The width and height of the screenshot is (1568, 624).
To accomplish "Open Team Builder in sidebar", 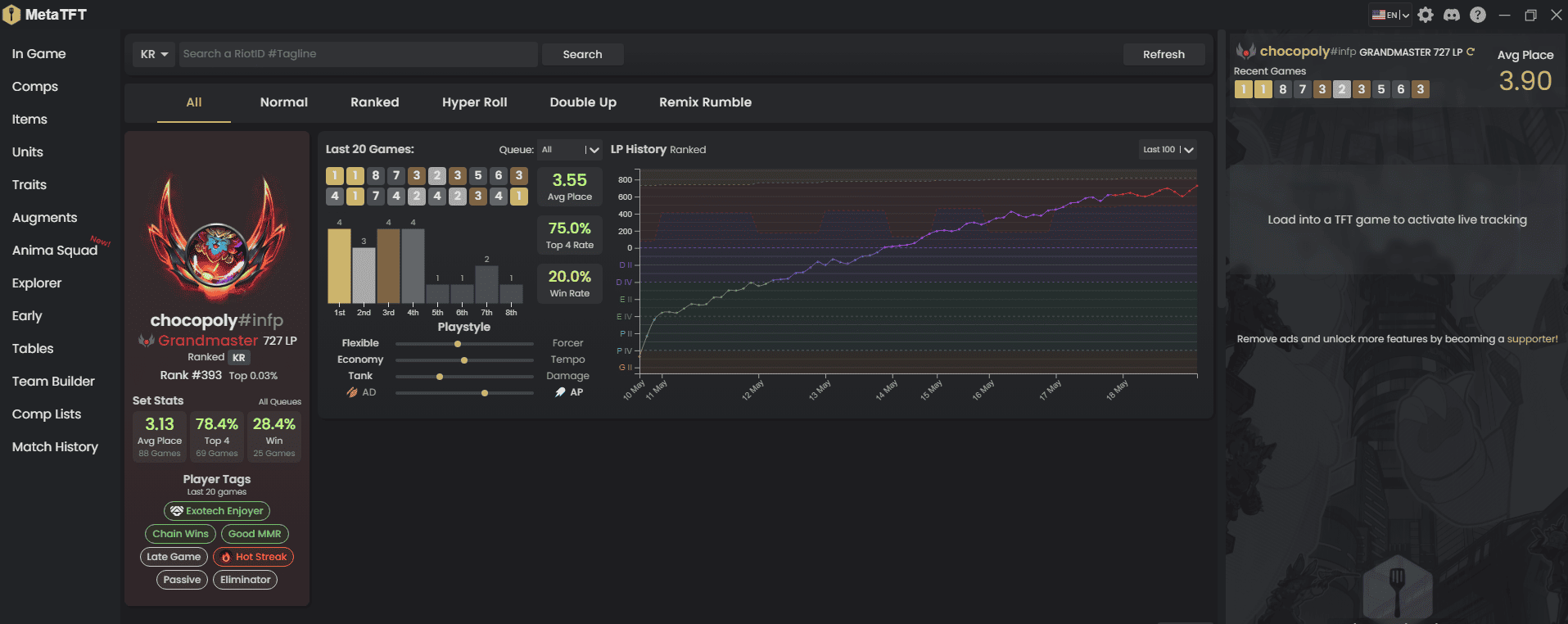I will (53, 382).
